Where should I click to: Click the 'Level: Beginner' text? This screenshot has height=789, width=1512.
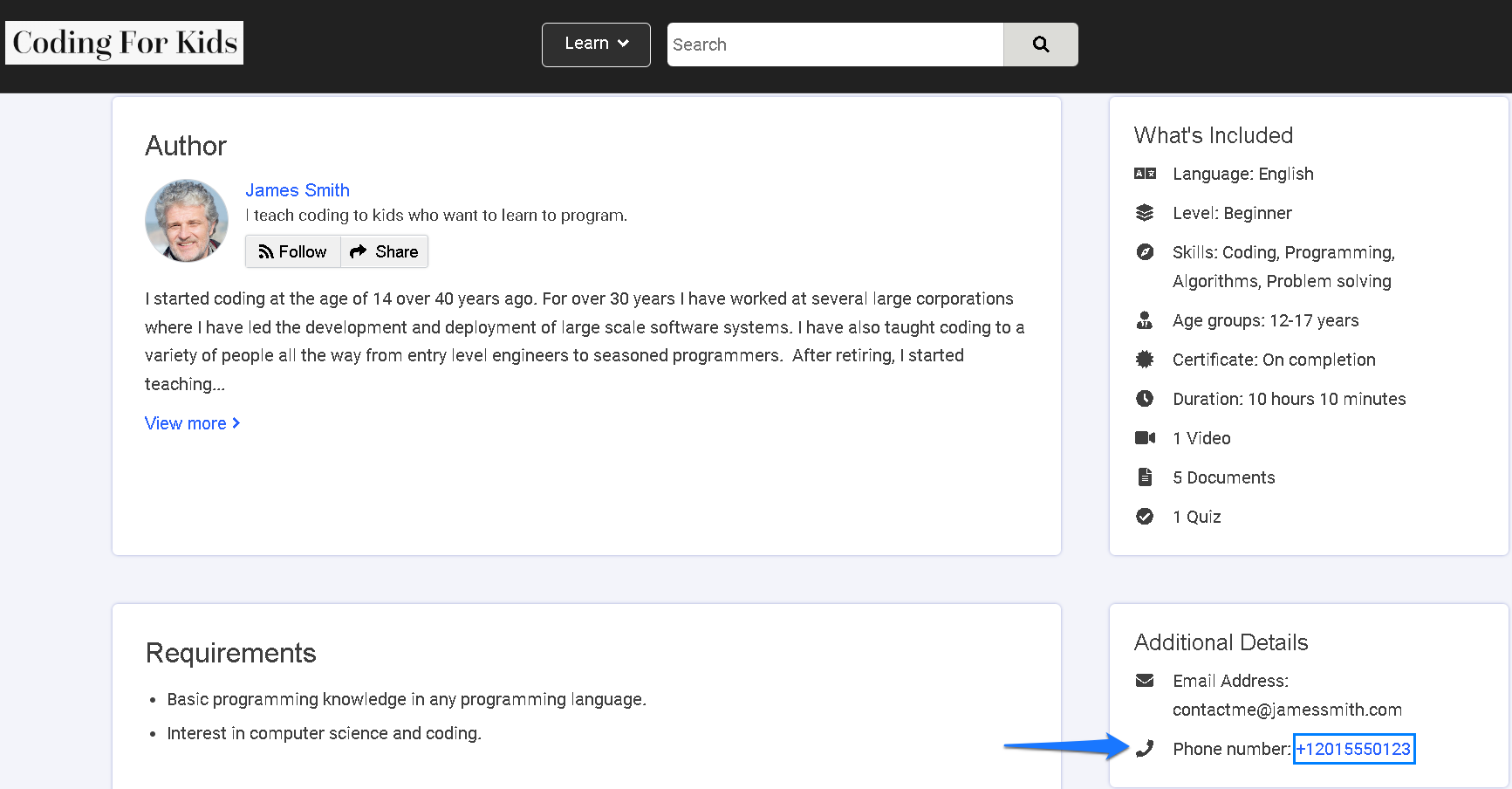pos(1232,213)
